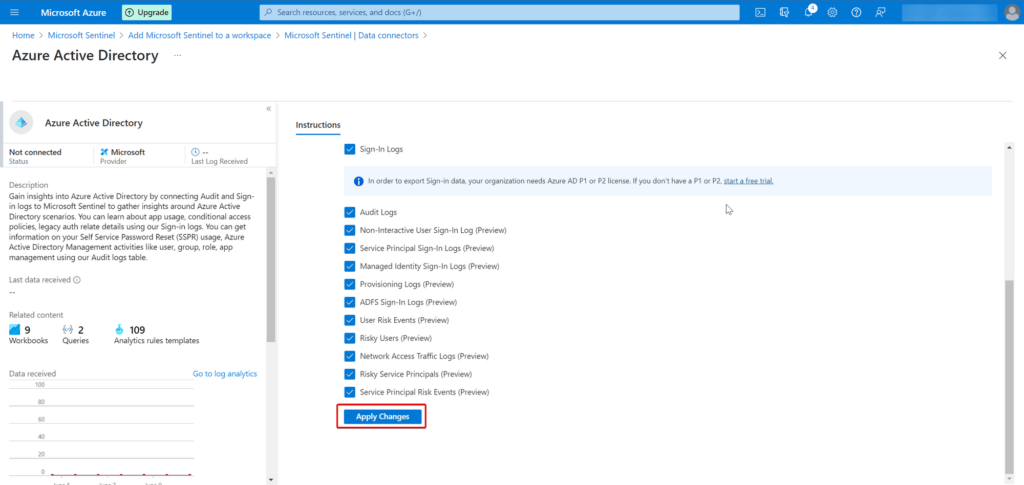Toggle User Risk Events checkbox

click(x=349, y=320)
